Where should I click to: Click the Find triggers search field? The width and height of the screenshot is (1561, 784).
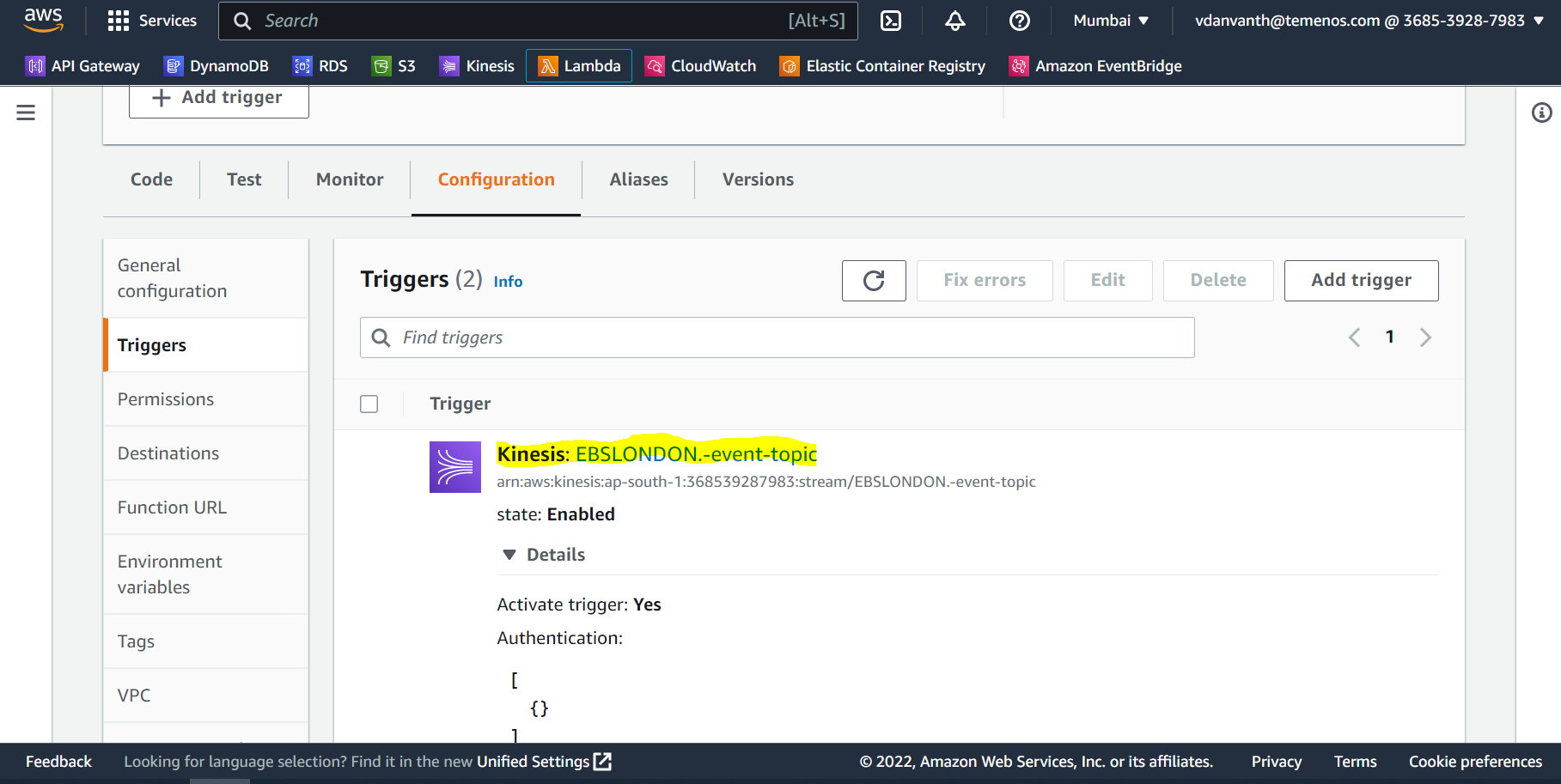click(777, 337)
